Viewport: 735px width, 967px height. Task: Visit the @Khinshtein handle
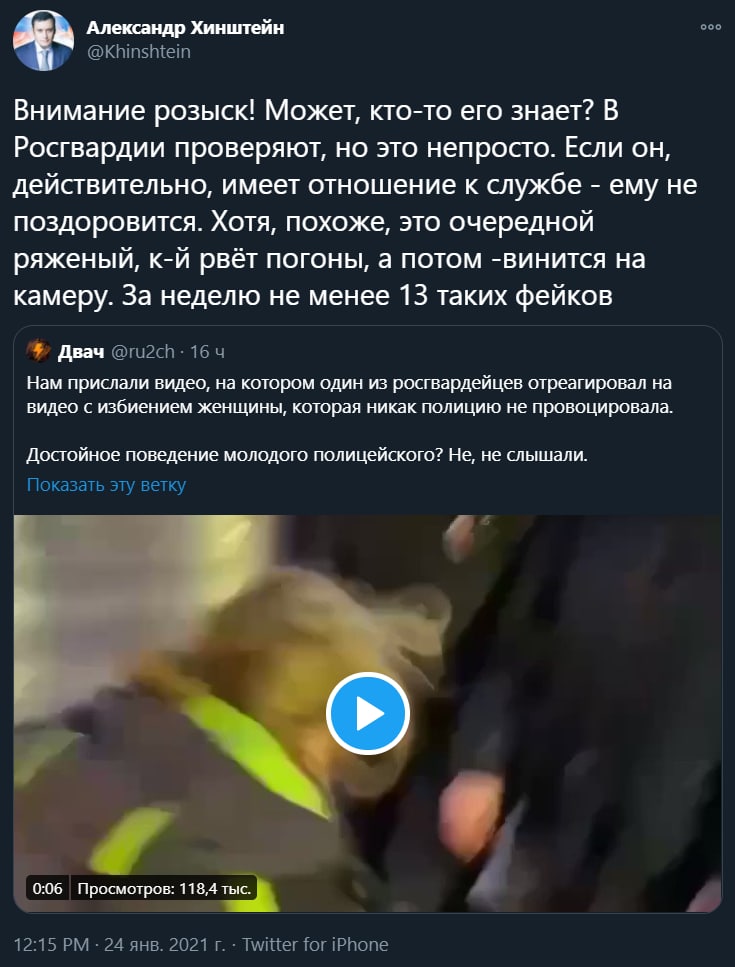(x=138, y=52)
